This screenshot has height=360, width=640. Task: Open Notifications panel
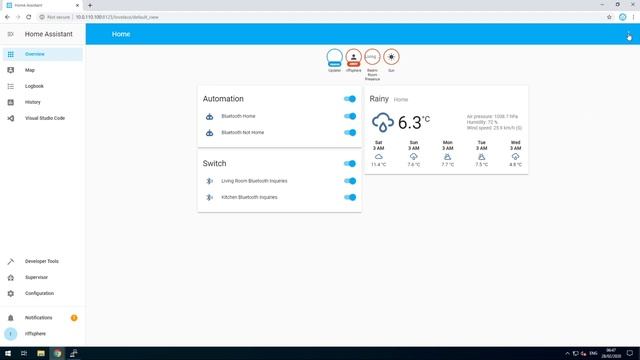pos(43,318)
